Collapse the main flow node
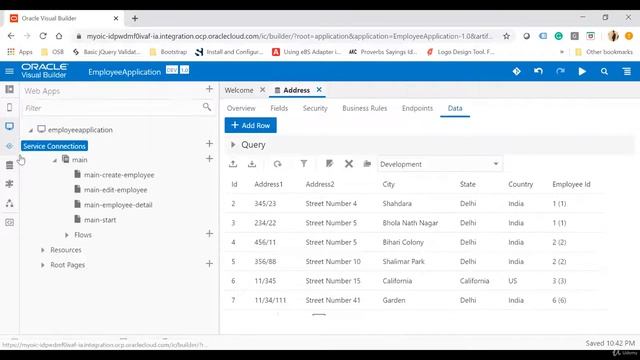640x360 pixels. point(55,160)
